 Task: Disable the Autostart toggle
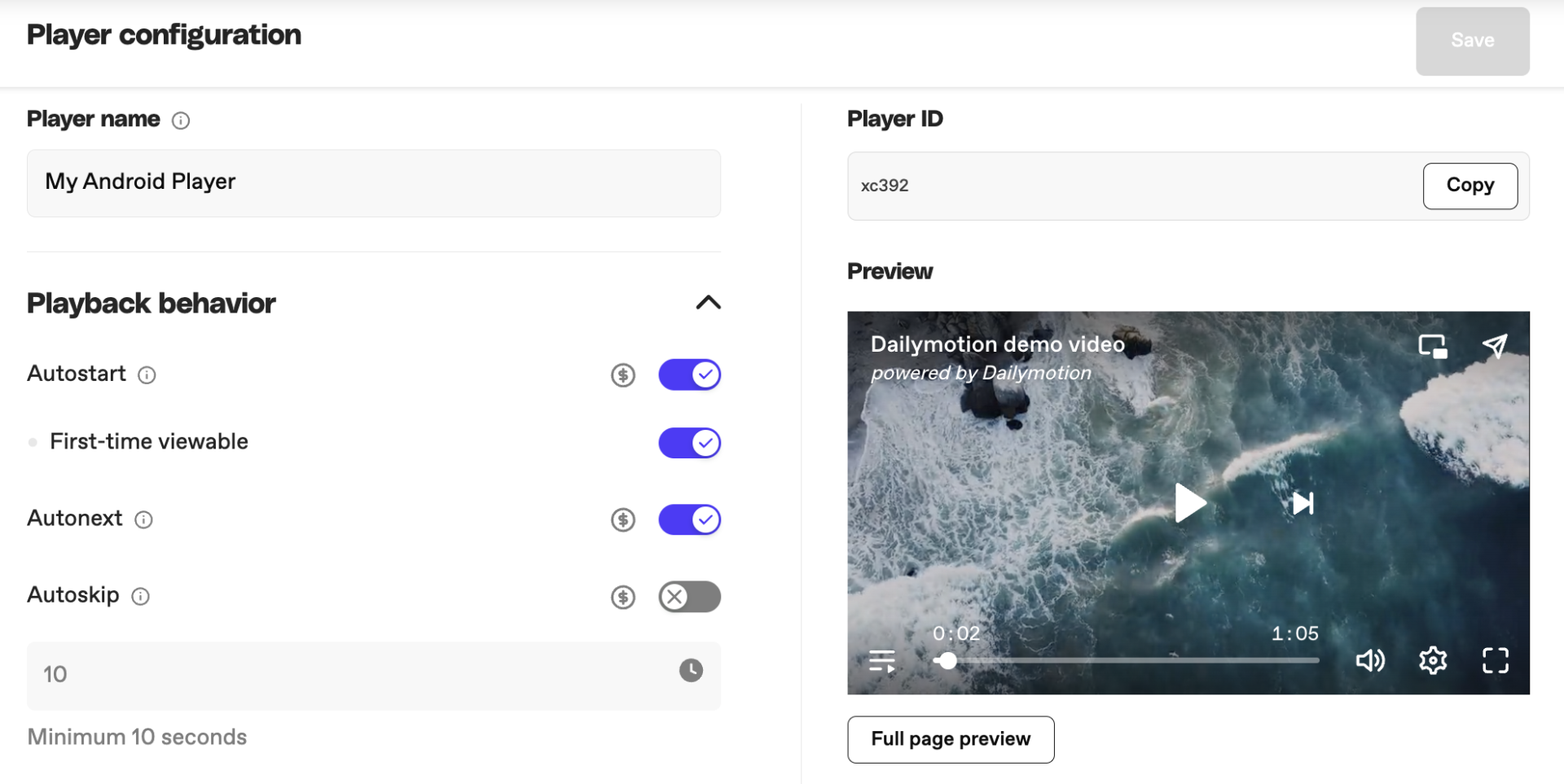click(x=689, y=374)
